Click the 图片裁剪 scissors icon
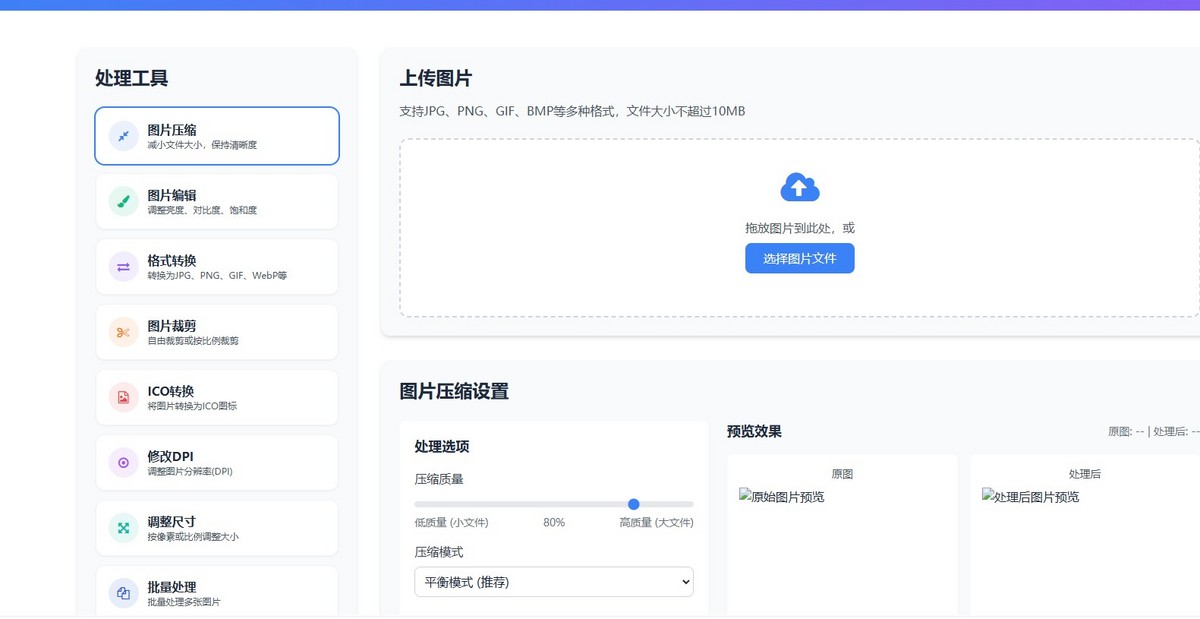1200x619 pixels. pos(123,332)
